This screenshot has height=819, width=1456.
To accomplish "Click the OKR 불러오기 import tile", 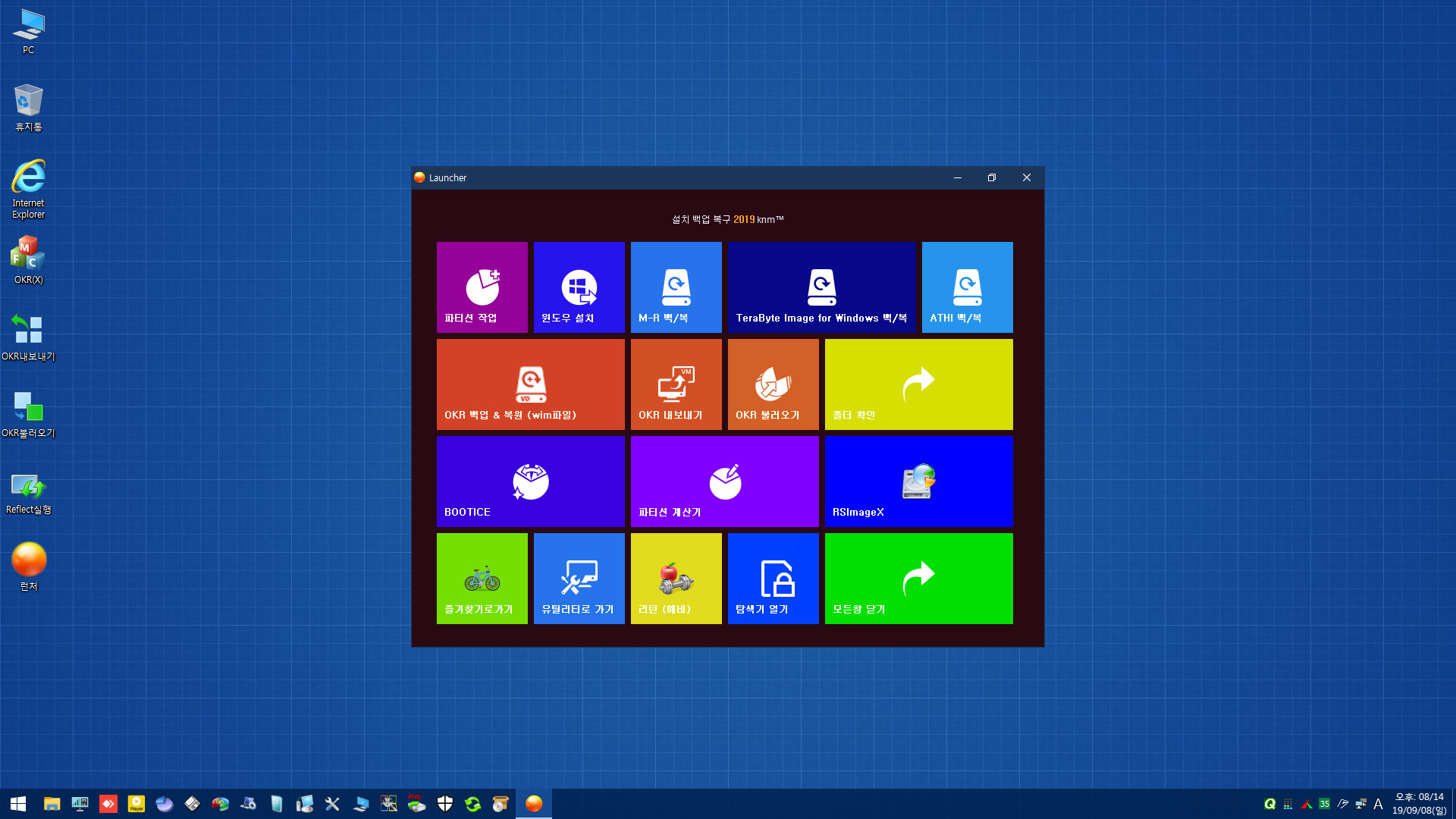I will (773, 384).
